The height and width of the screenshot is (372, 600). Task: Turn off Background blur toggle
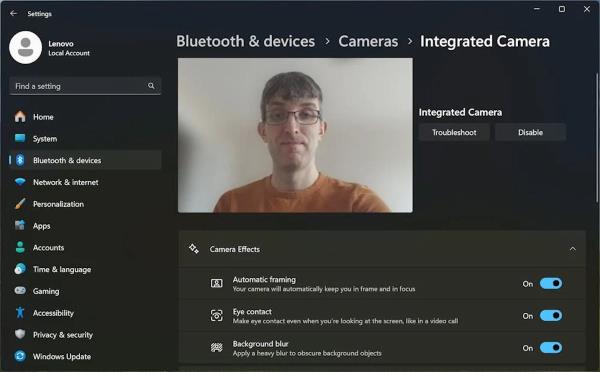551,348
